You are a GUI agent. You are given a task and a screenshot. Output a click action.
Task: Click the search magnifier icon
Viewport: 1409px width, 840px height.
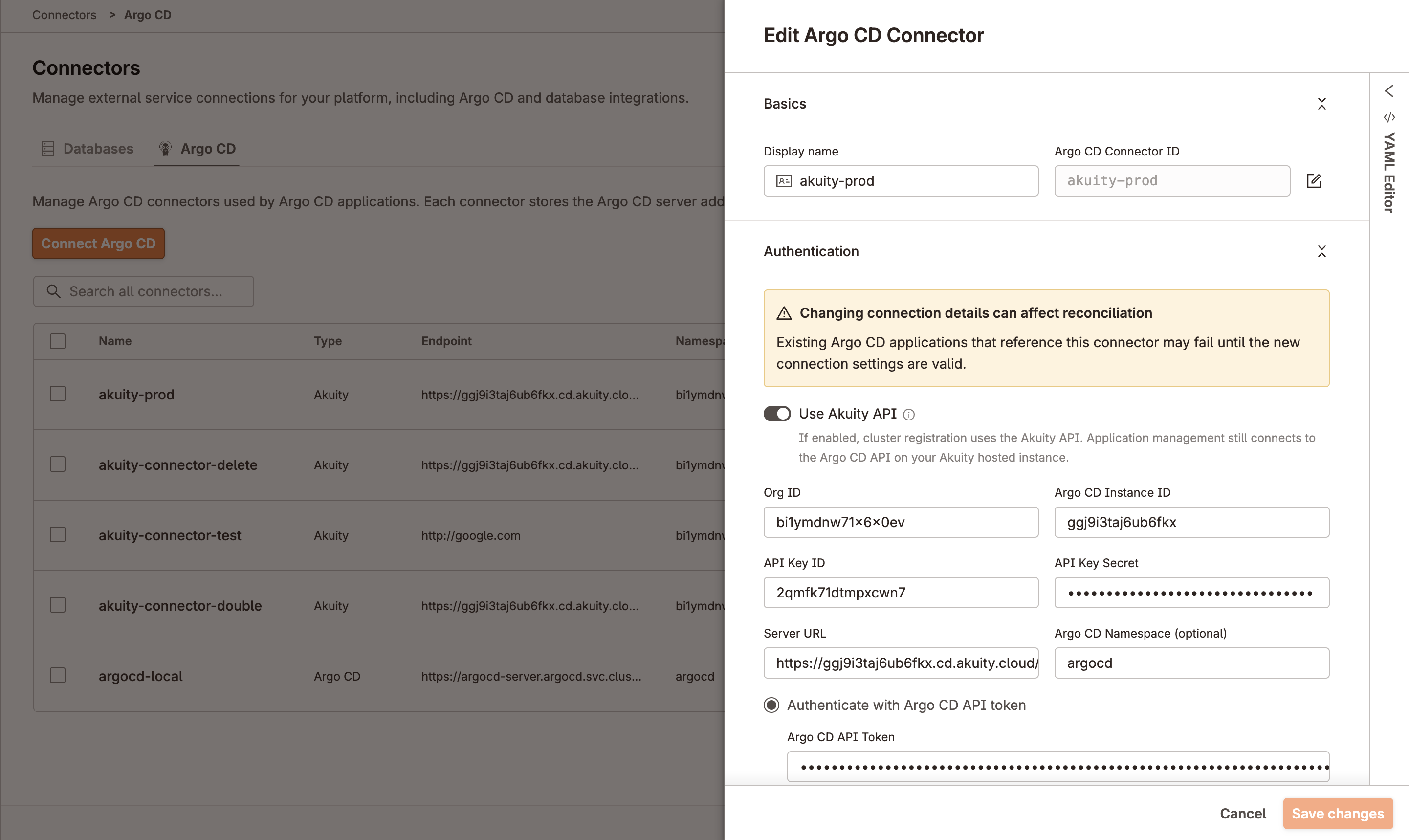[54, 291]
